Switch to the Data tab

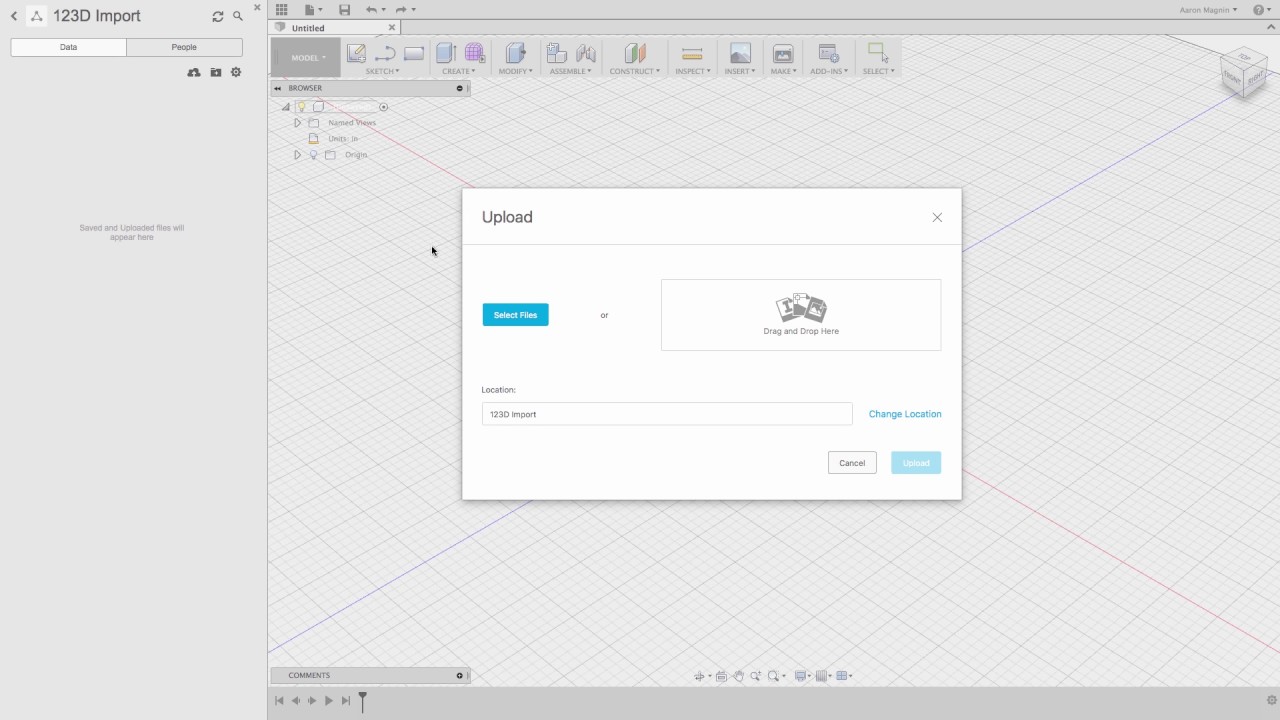(68, 47)
